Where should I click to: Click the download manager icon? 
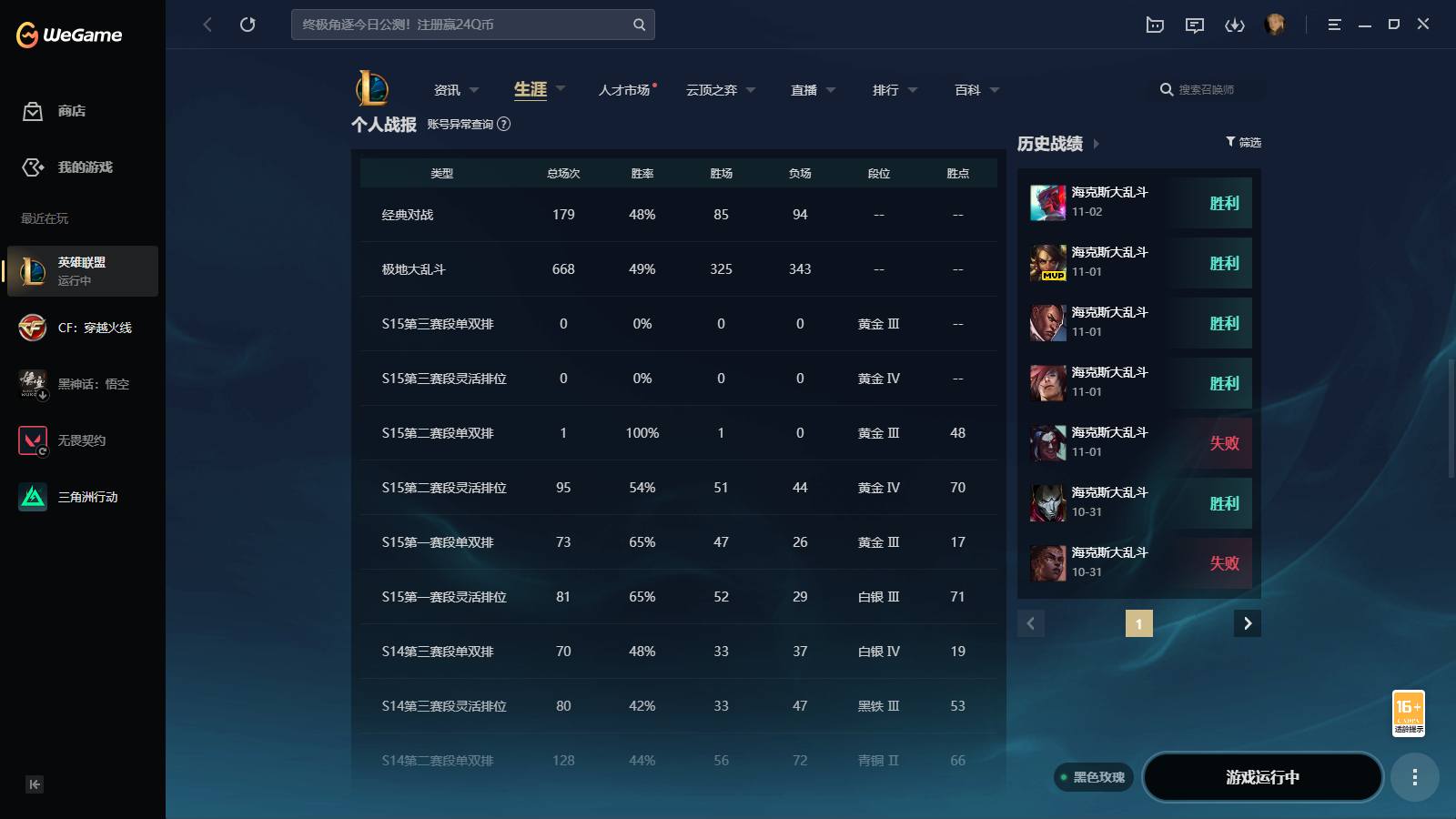tap(1234, 25)
